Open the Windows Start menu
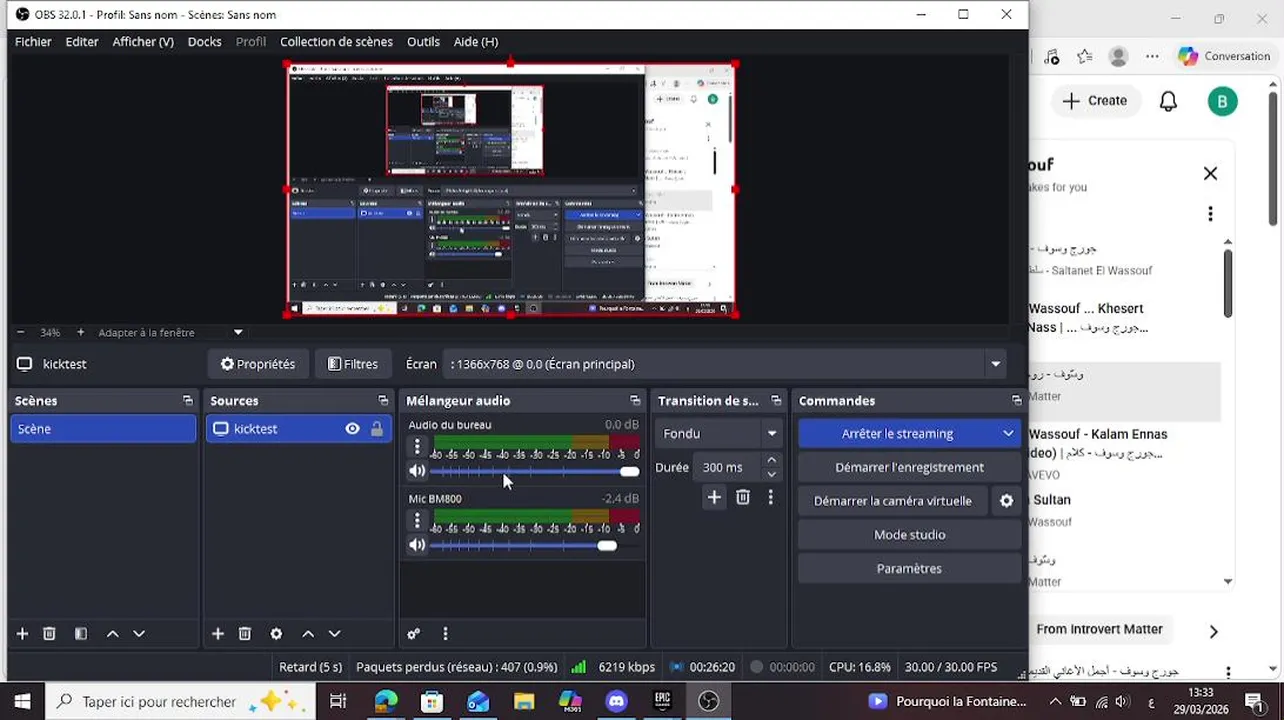Viewport: 1284px width, 720px height. coord(22,702)
